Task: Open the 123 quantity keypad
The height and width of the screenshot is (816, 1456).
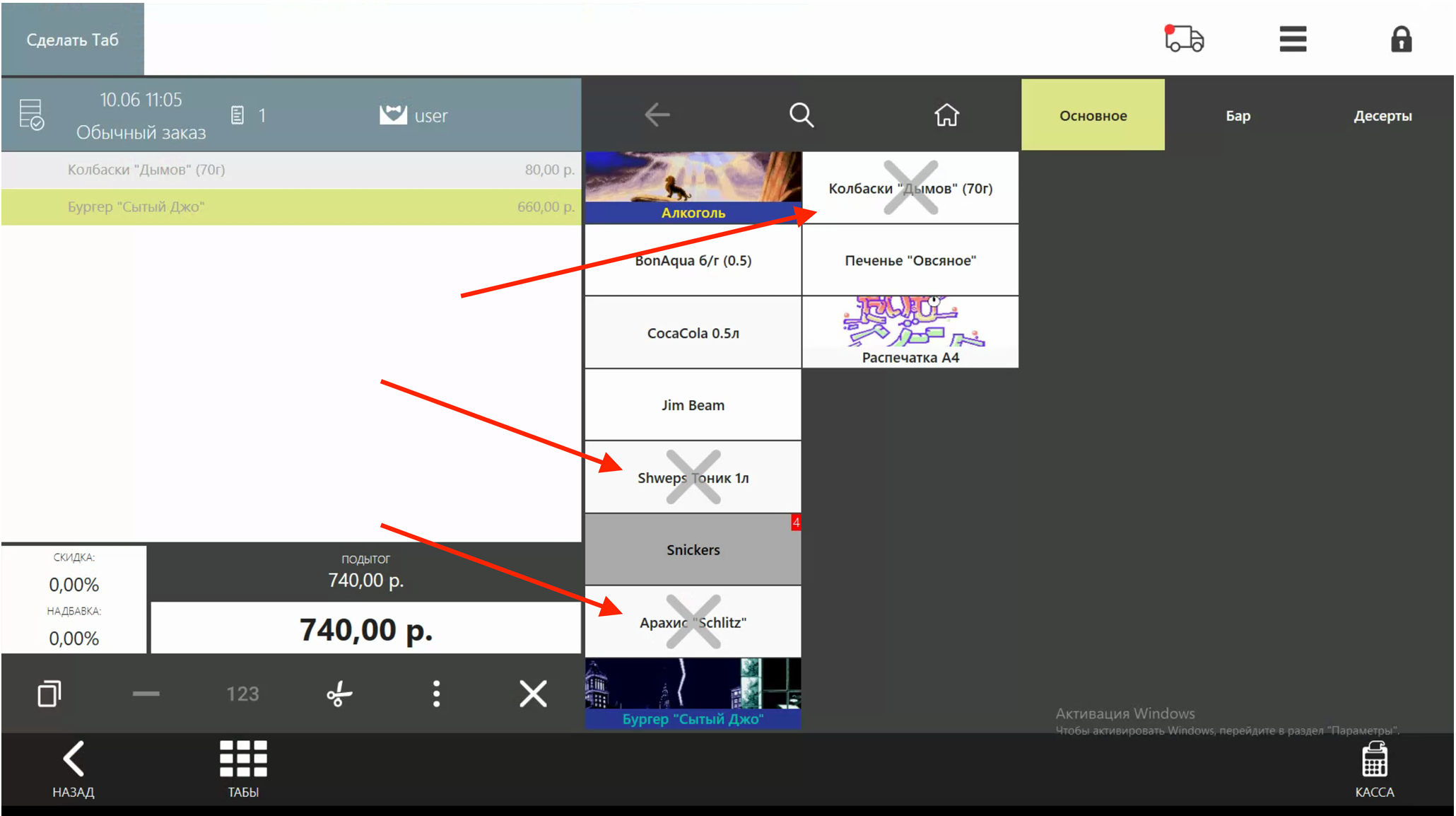Action: [x=242, y=694]
